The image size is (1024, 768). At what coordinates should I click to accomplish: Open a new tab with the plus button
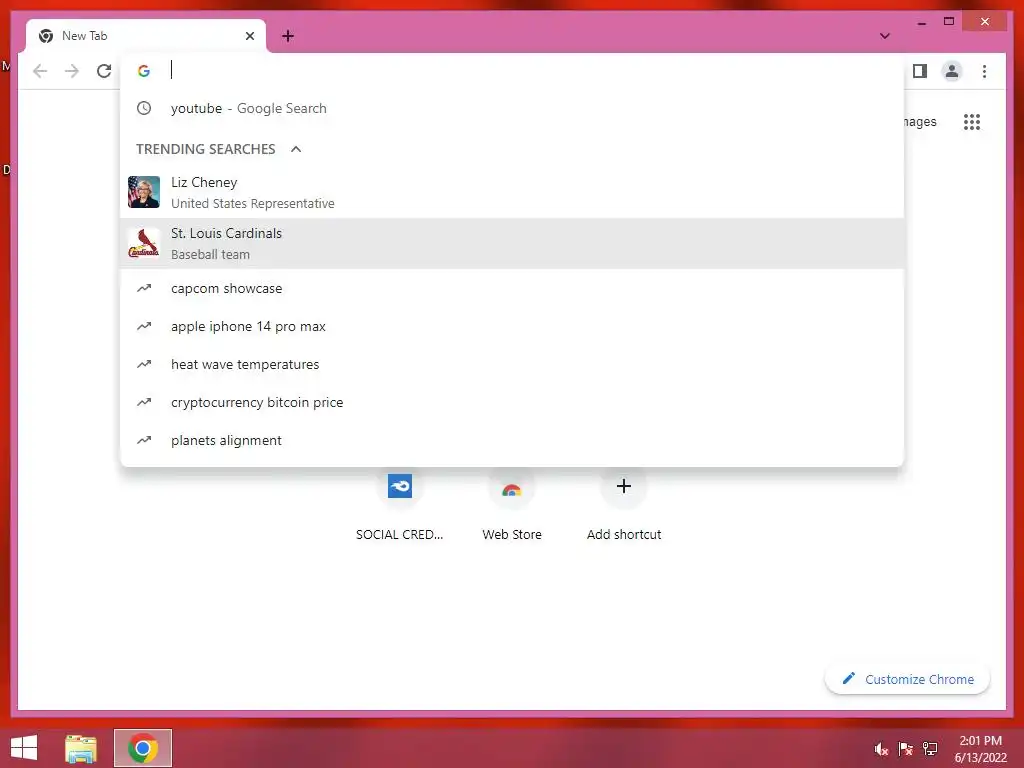click(288, 36)
